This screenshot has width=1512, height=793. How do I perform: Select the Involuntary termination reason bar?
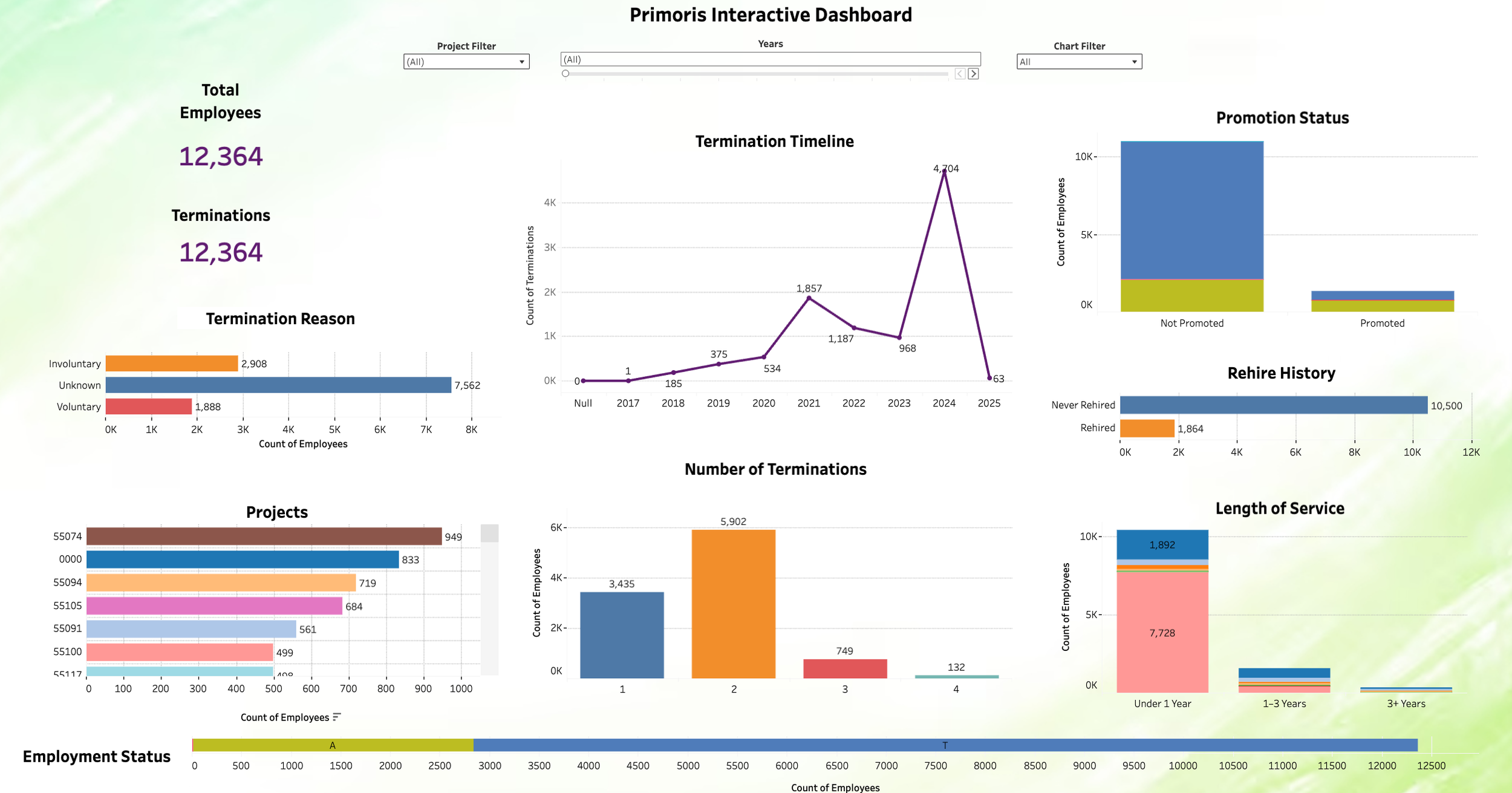point(172,364)
